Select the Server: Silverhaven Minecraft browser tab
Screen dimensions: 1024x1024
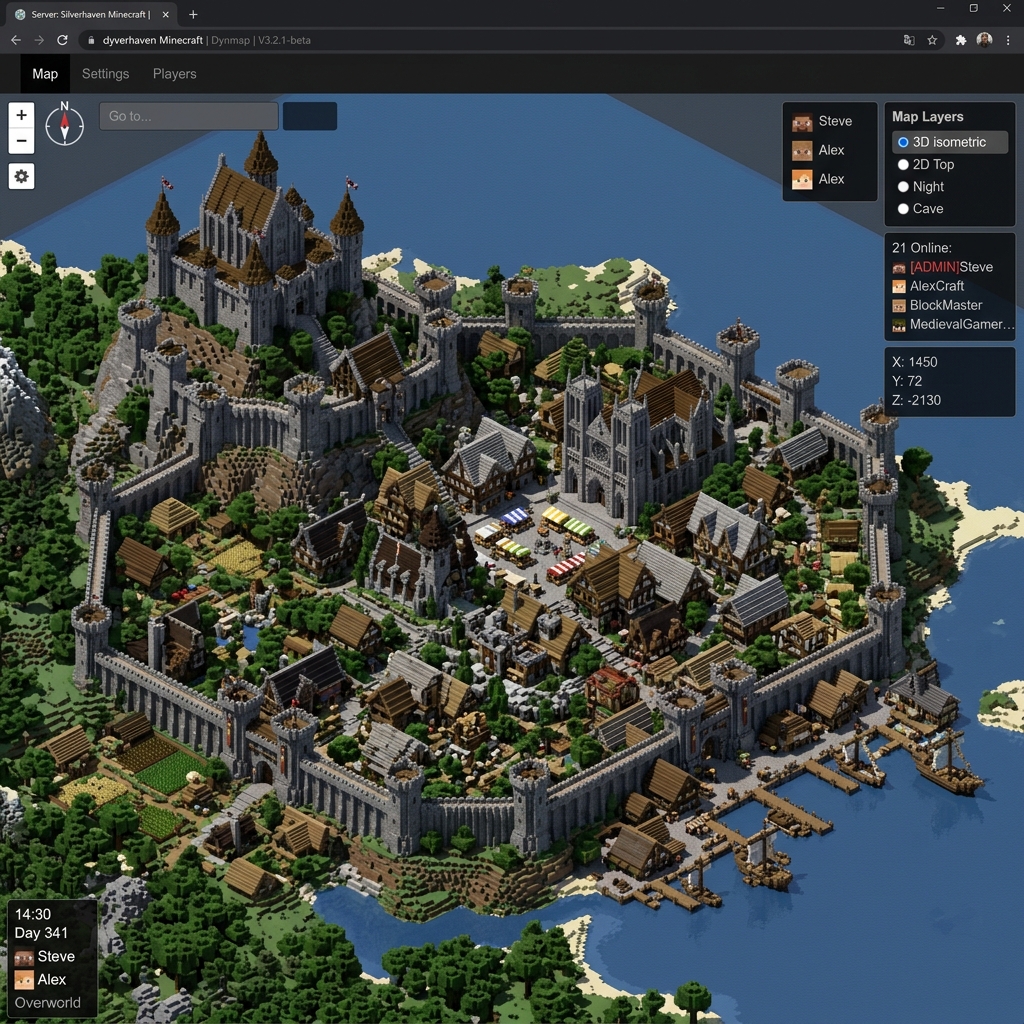[x=91, y=14]
